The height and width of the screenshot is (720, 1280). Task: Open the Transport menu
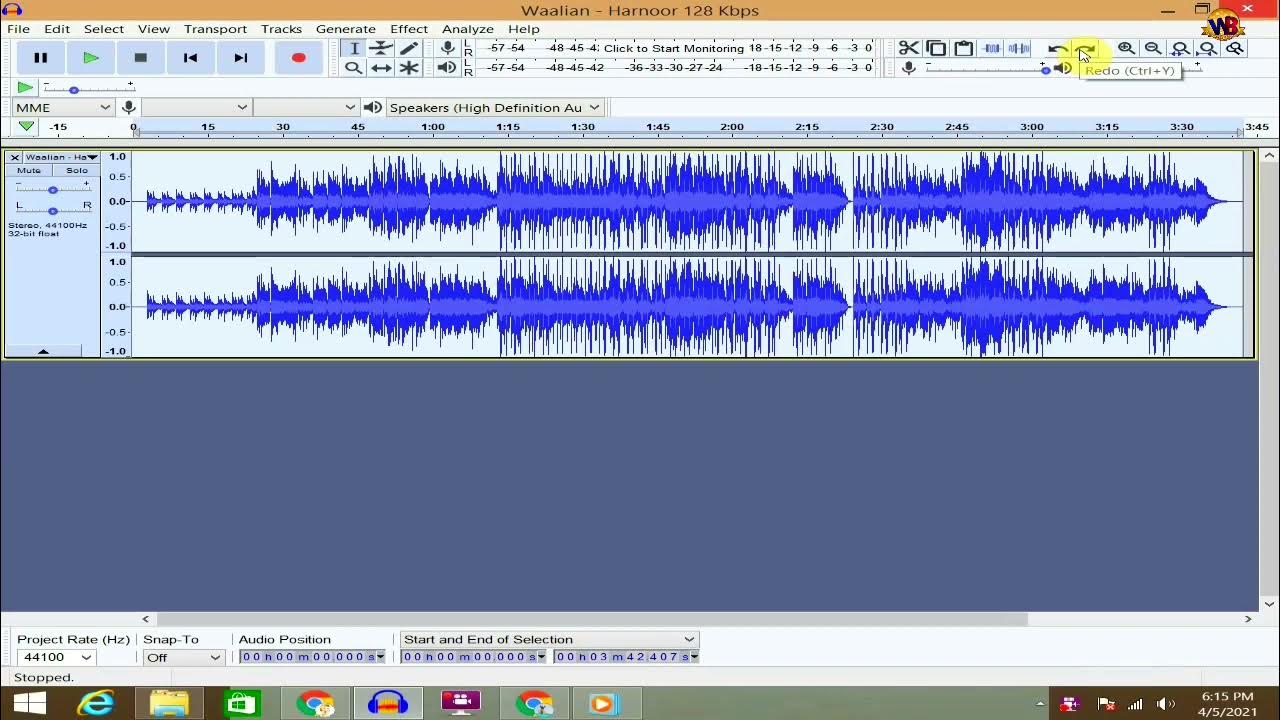point(215,29)
